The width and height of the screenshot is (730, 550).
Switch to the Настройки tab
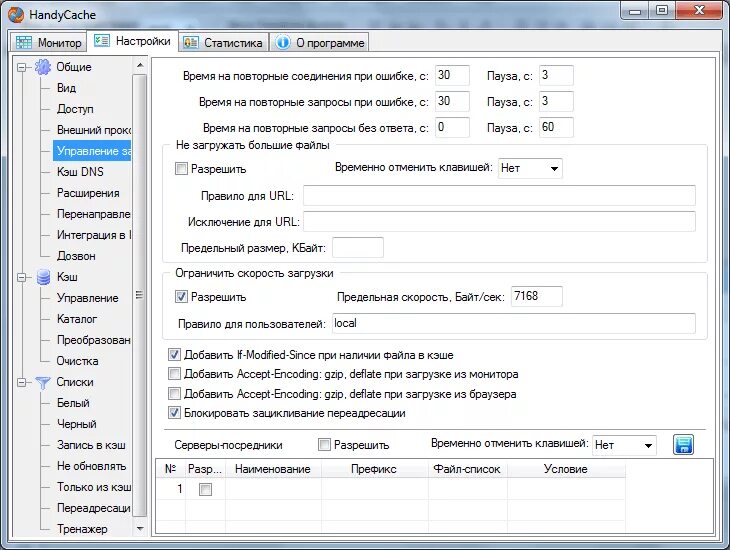(x=133, y=41)
